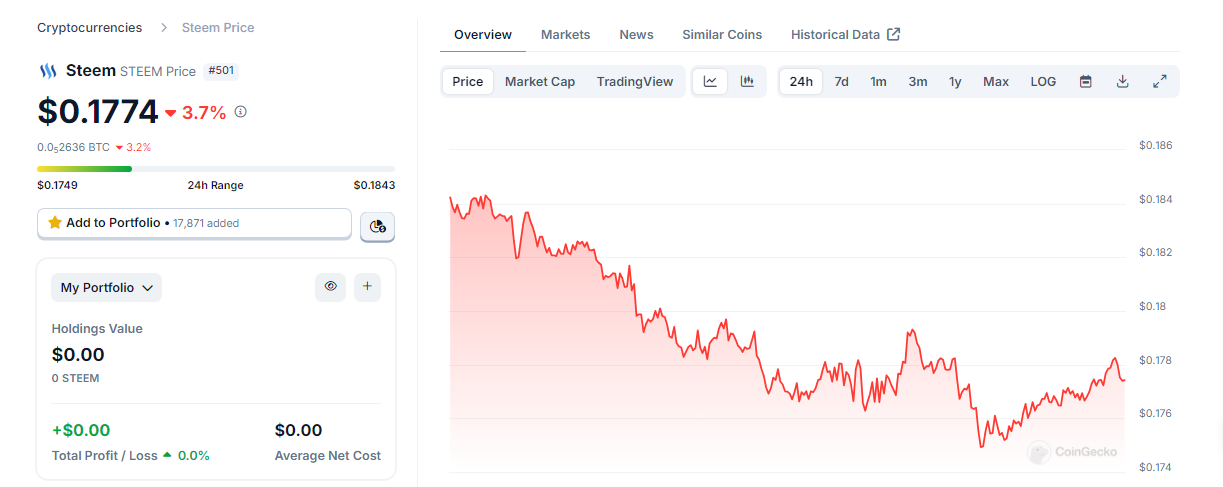Set chart range to 24h
1223x487 pixels.
pyautogui.click(x=801, y=82)
